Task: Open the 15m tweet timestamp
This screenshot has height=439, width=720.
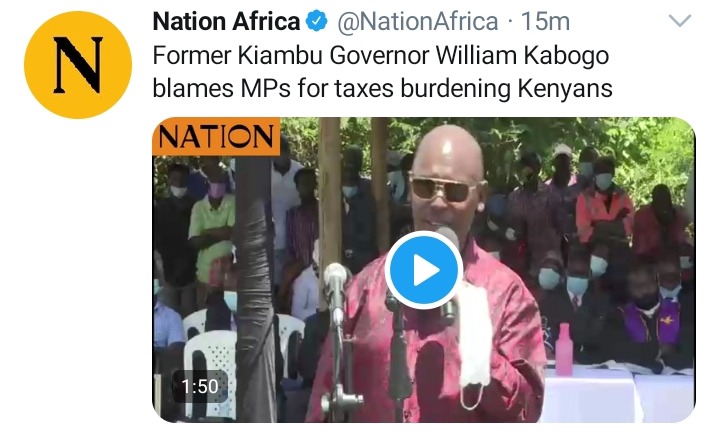Action: [x=546, y=22]
